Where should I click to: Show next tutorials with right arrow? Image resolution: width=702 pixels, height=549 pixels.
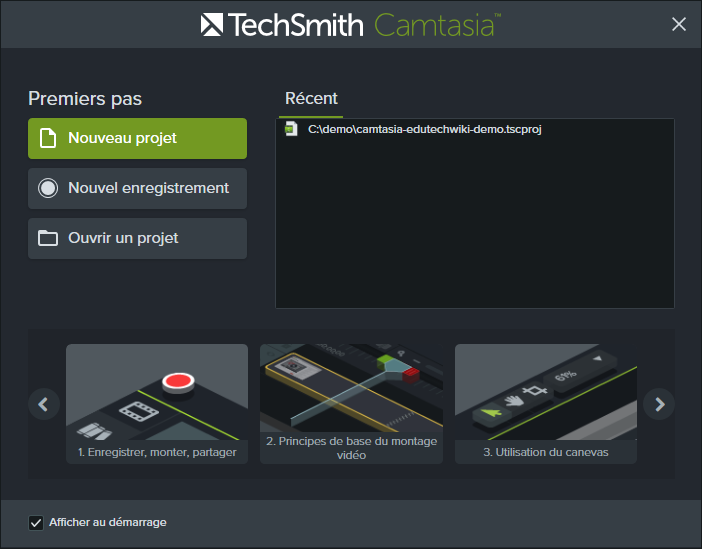[x=659, y=404]
